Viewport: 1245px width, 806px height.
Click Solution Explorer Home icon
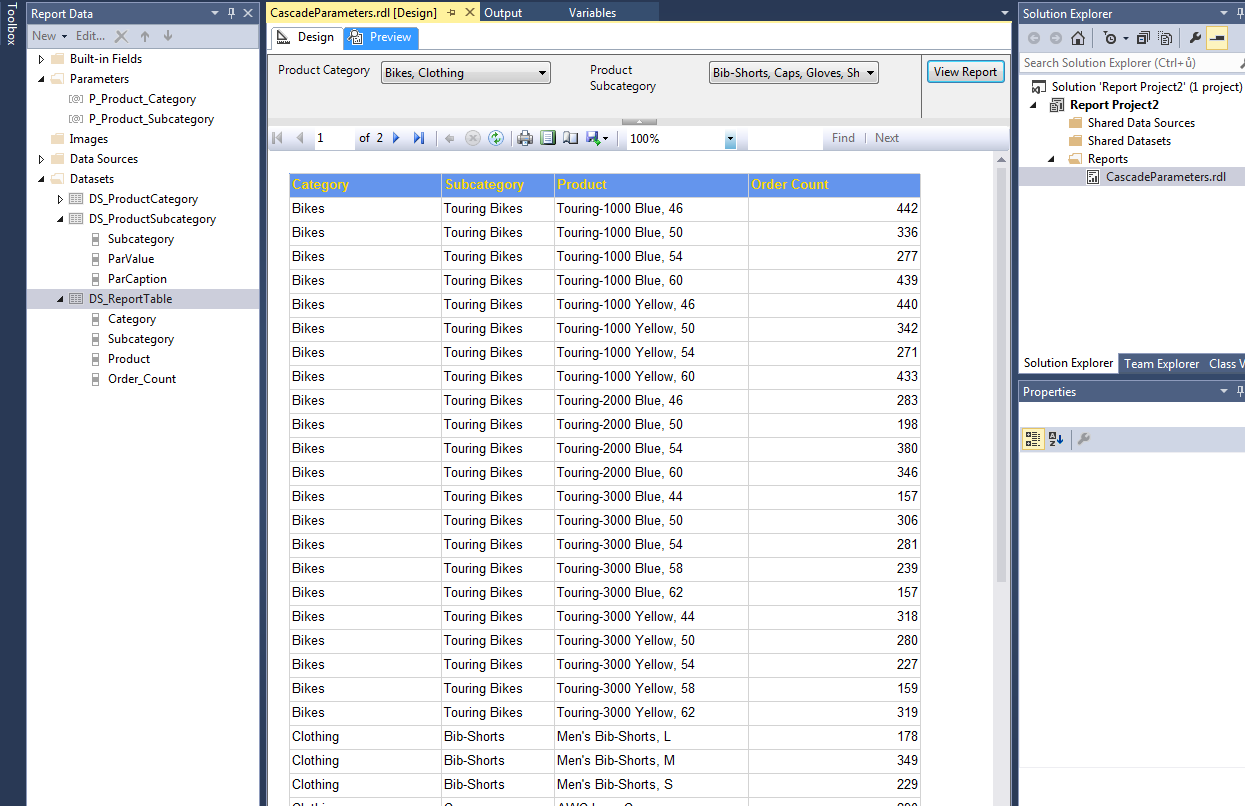pos(1077,38)
